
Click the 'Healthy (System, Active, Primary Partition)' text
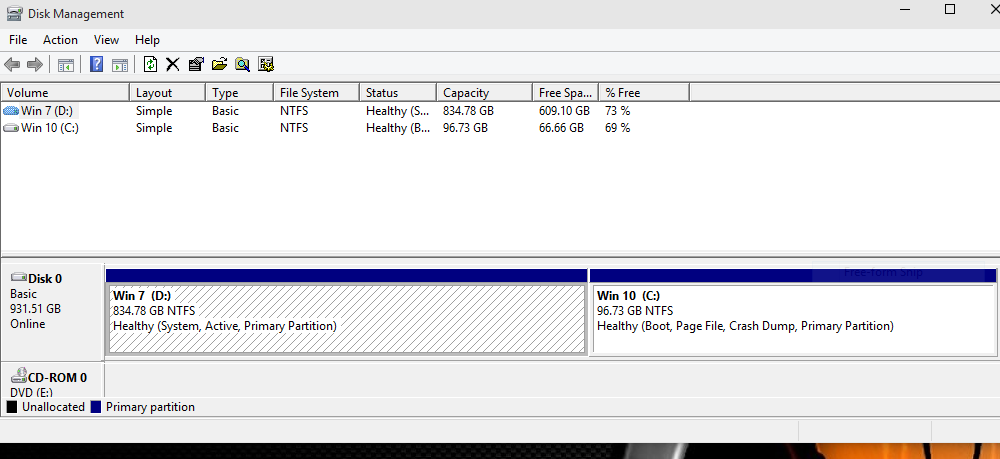tap(224, 326)
